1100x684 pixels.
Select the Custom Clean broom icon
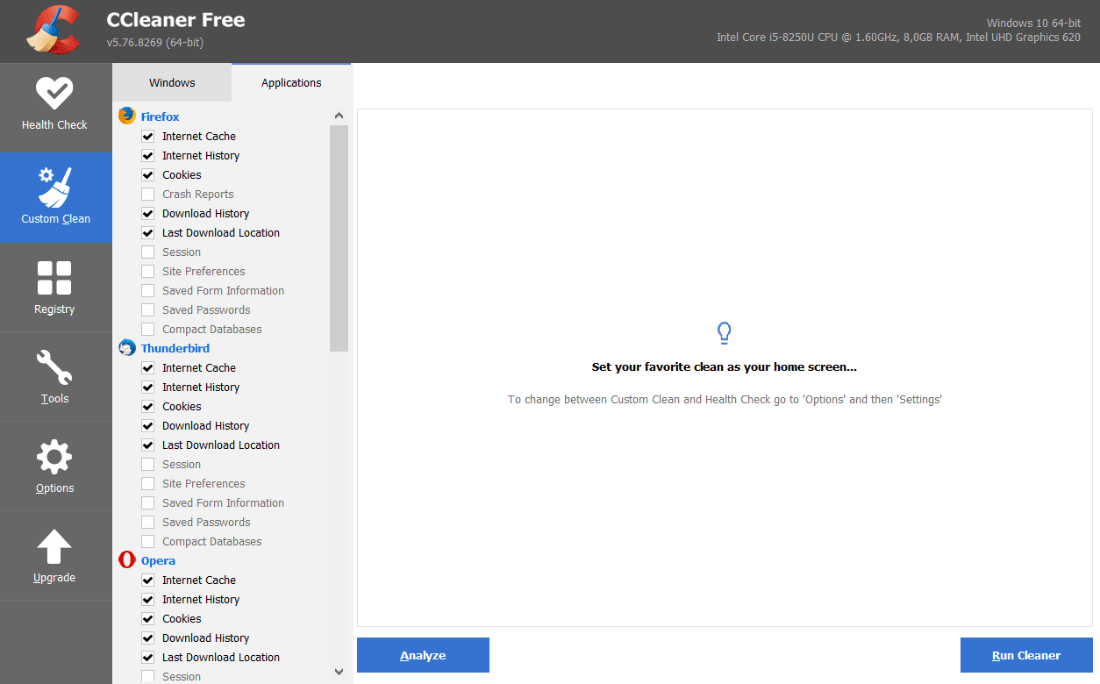click(x=55, y=187)
